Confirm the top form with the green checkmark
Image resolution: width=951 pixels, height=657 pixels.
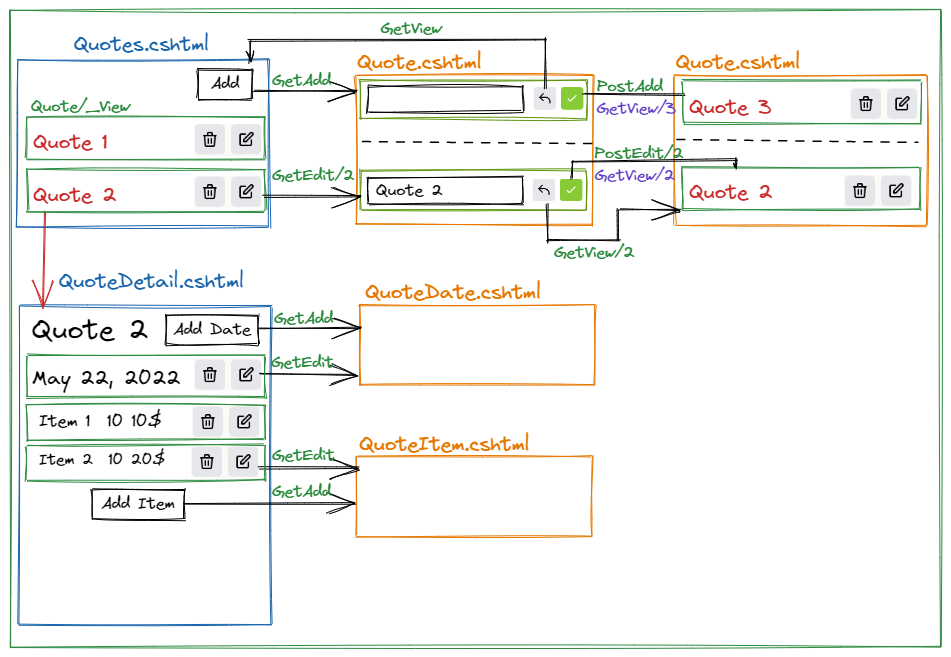click(571, 99)
